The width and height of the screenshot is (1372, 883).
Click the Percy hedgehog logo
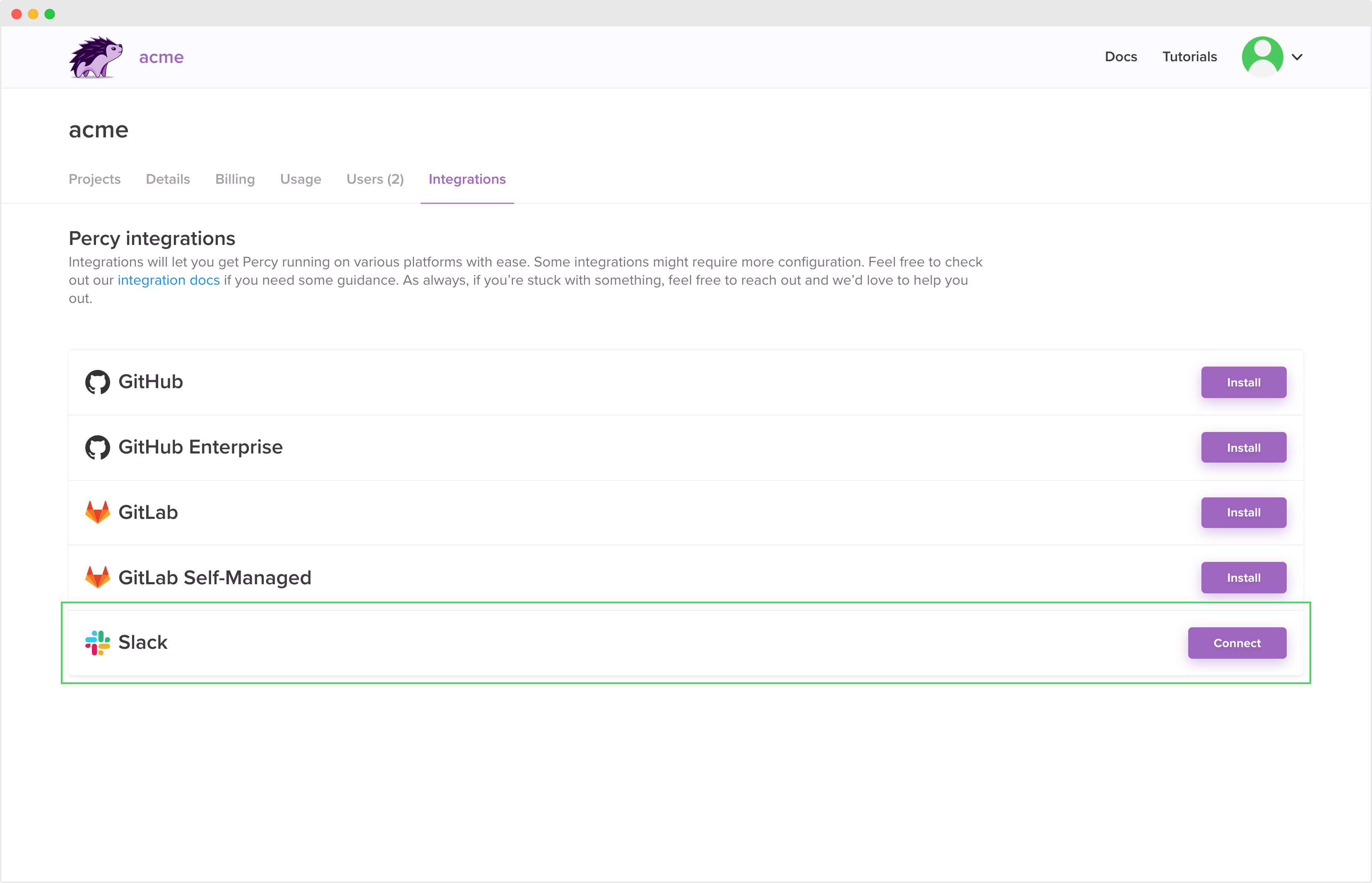pos(96,57)
